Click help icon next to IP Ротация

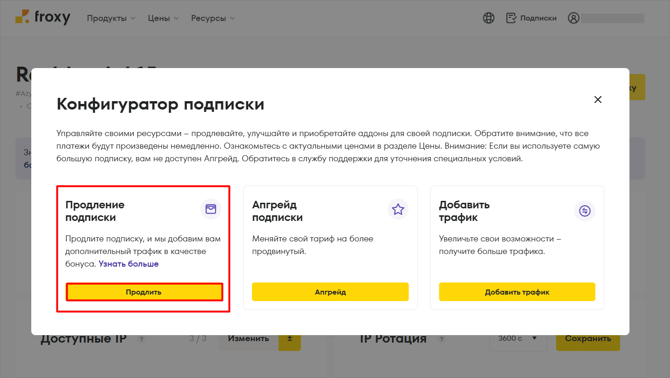click(x=441, y=339)
